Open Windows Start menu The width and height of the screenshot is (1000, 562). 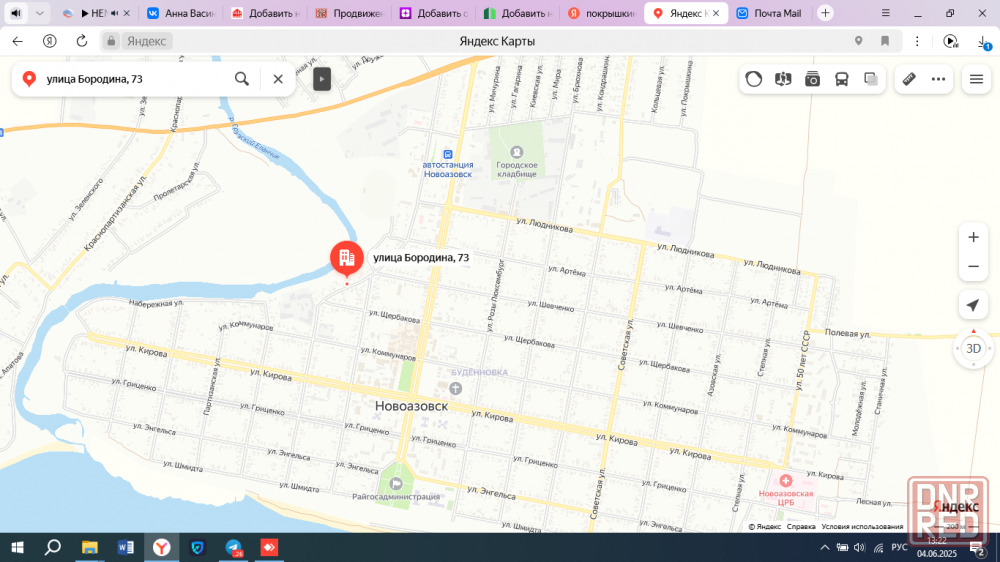pos(17,547)
